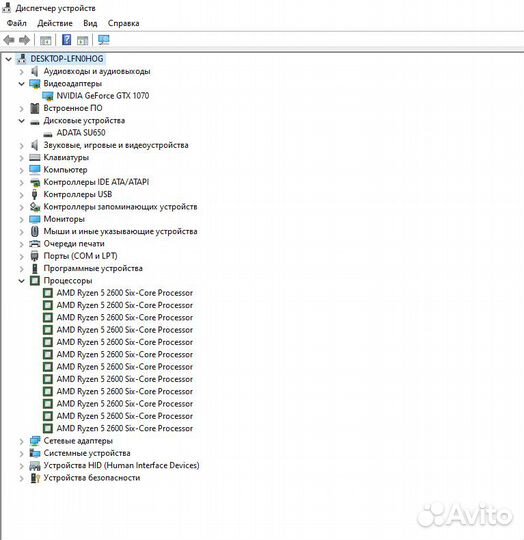Image resolution: width=524 pixels, height=540 pixels.
Task: Collapse the Процессоры category
Action: coord(21,281)
